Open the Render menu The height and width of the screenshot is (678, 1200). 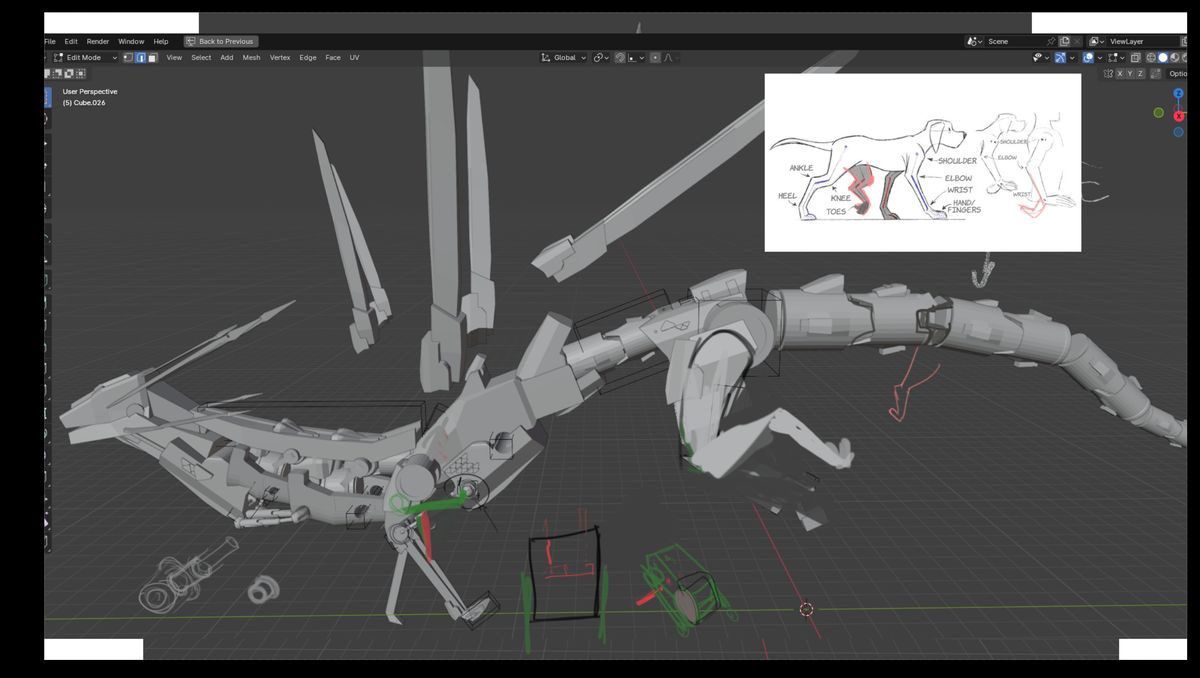pyautogui.click(x=98, y=41)
